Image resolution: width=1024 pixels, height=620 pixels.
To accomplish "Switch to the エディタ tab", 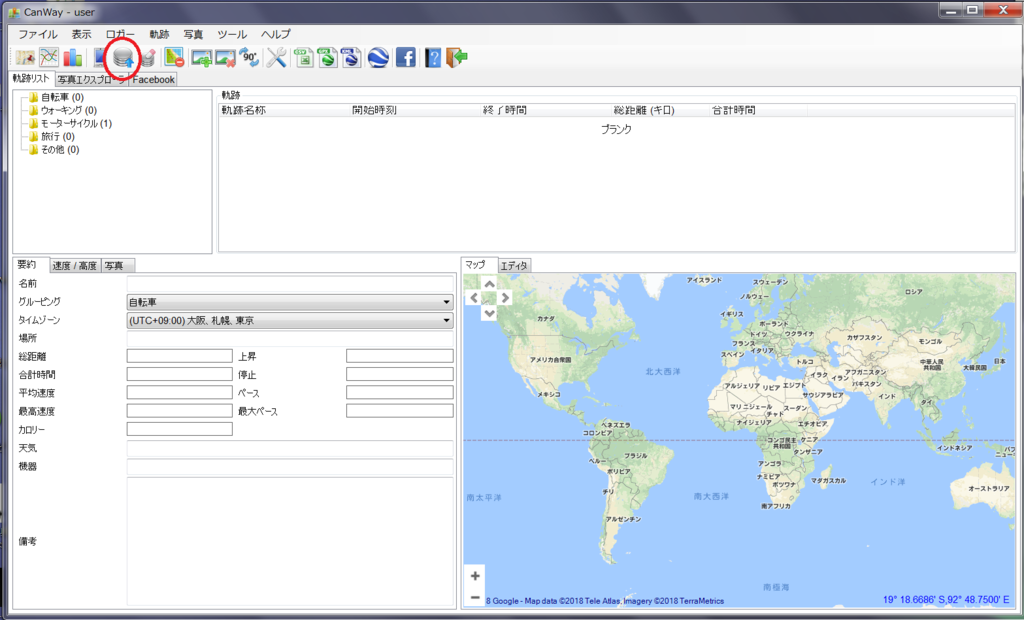I will 515,266.
